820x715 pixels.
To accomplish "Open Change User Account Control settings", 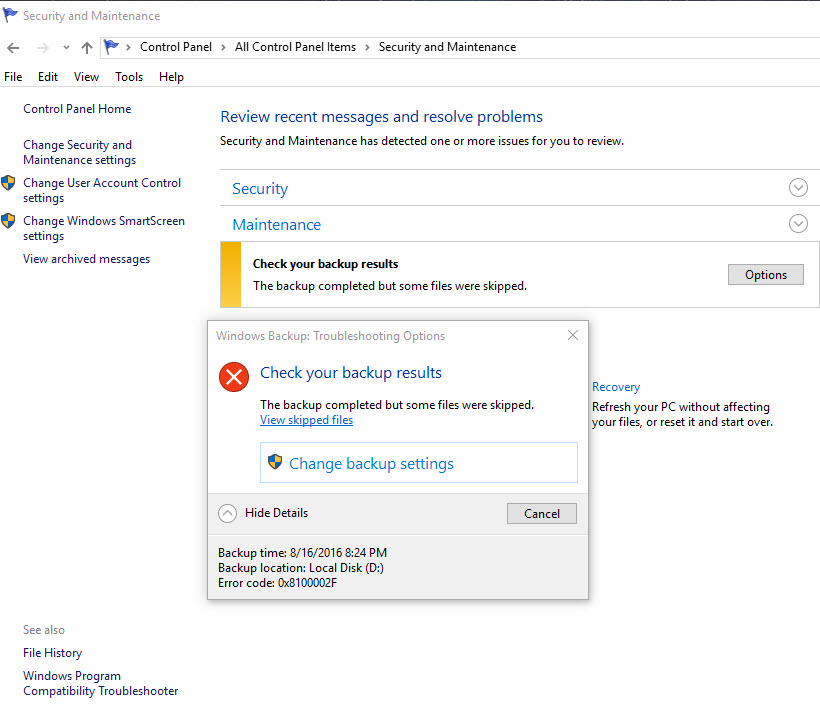I will (102, 190).
